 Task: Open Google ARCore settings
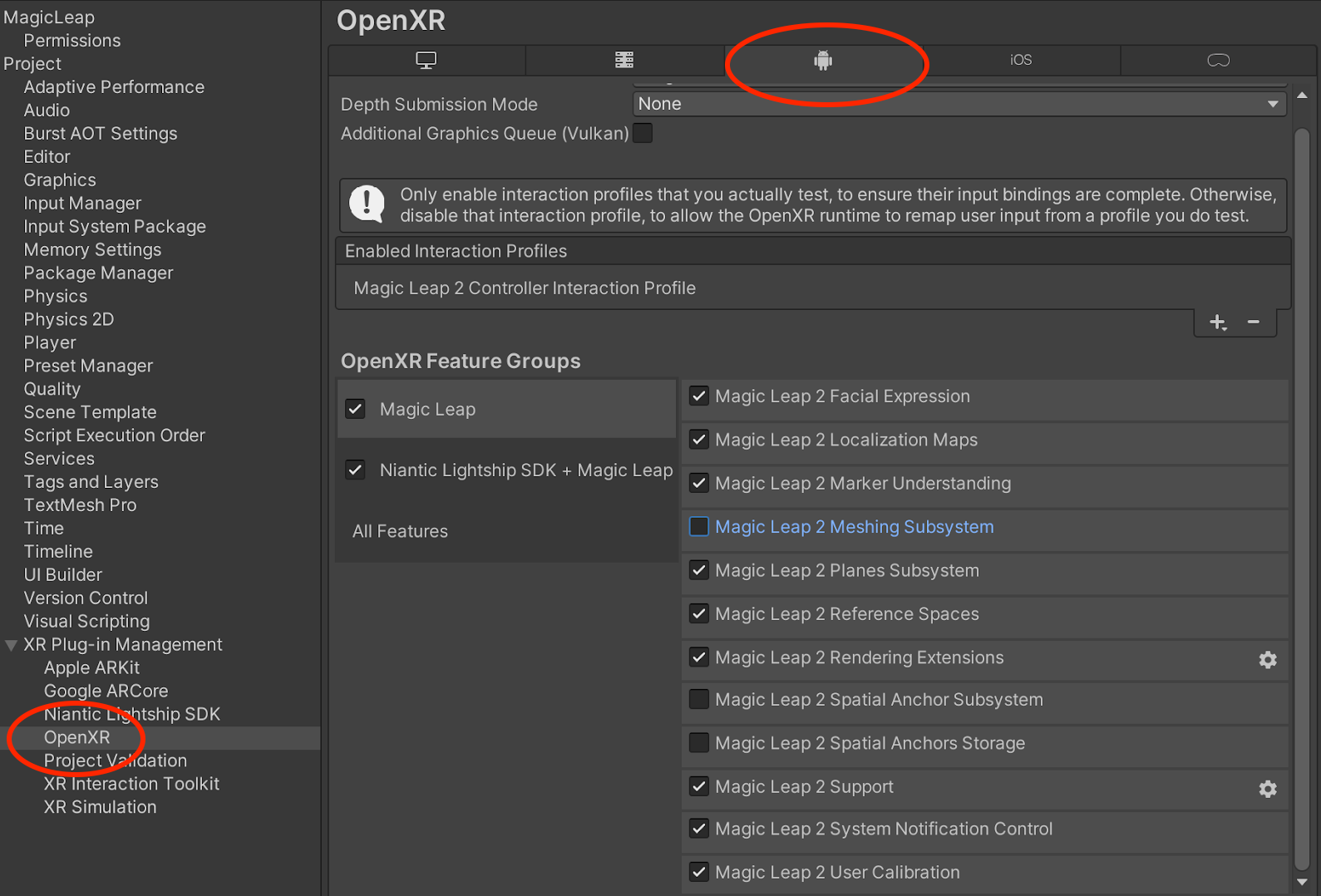106,692
